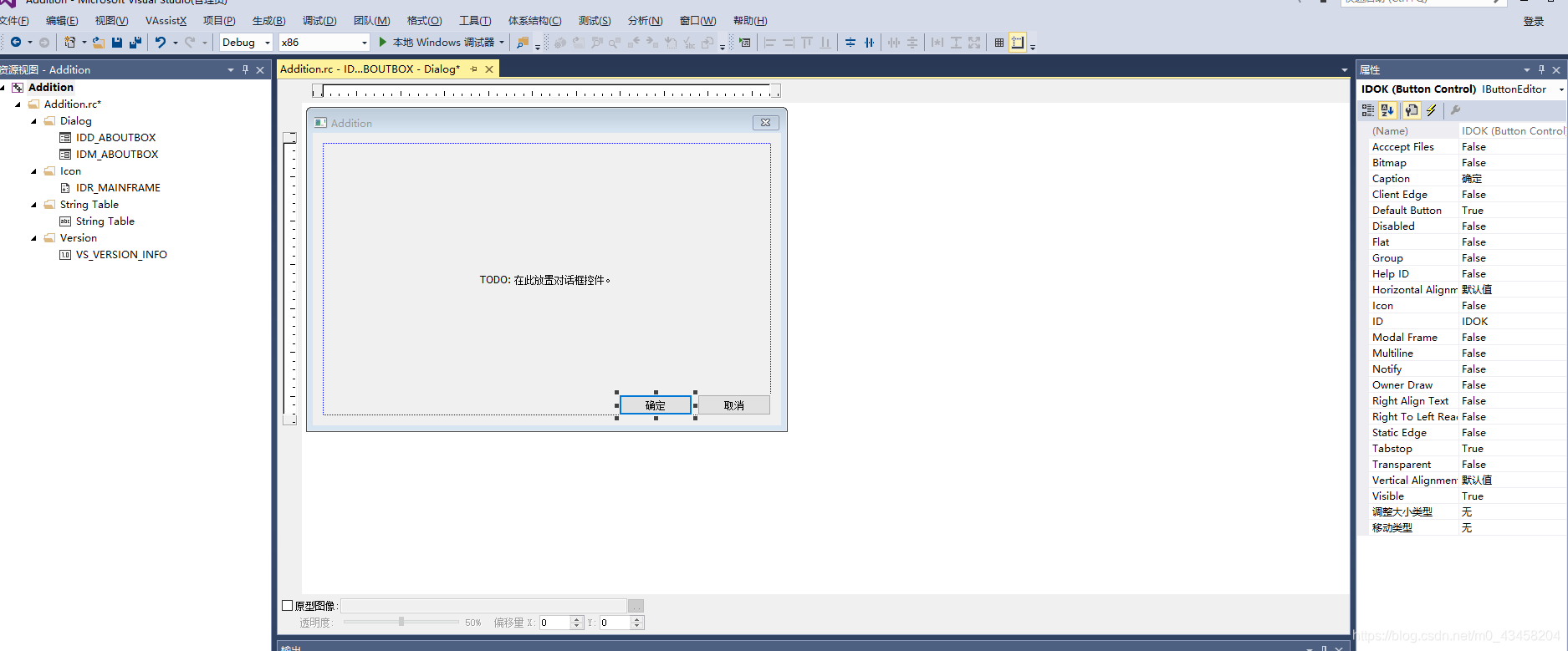Center controls vertically in dialog

click(x=850, y=42)
